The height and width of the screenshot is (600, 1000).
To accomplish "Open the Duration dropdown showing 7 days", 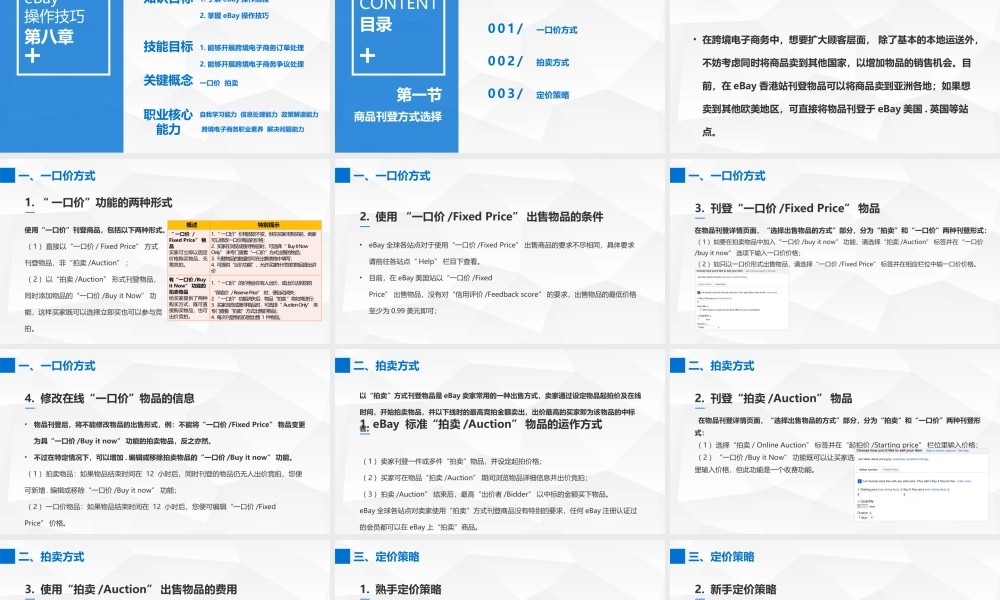I will pos(866,517).
